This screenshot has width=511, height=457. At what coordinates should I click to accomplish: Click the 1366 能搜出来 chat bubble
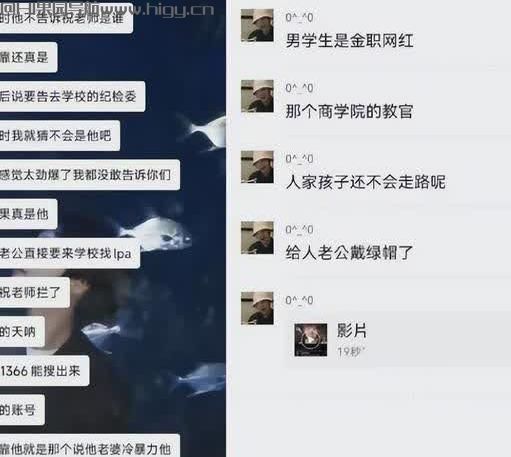point(45,371)
